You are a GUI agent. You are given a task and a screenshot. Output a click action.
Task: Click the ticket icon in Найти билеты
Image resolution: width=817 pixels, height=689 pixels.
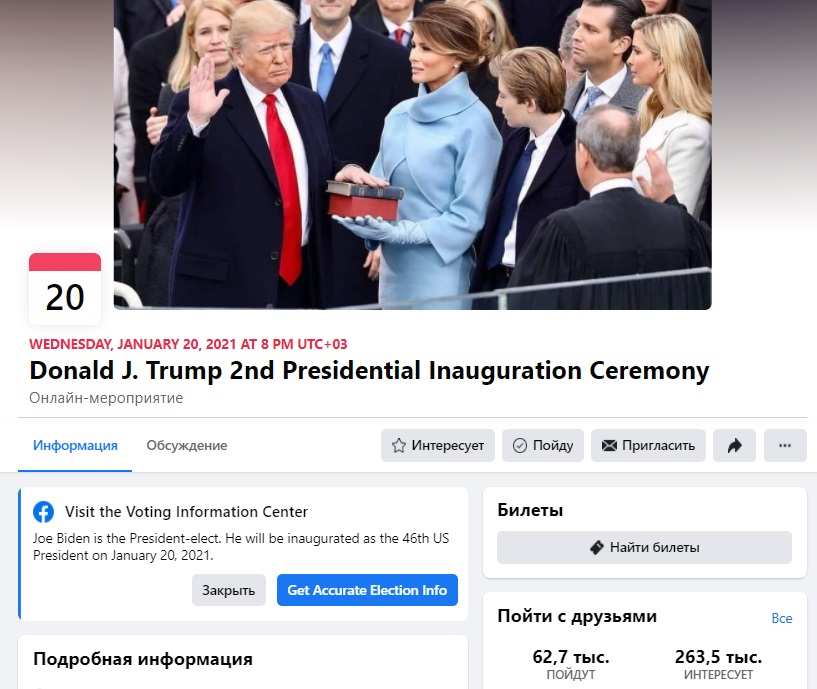click(x=597, y=547)
